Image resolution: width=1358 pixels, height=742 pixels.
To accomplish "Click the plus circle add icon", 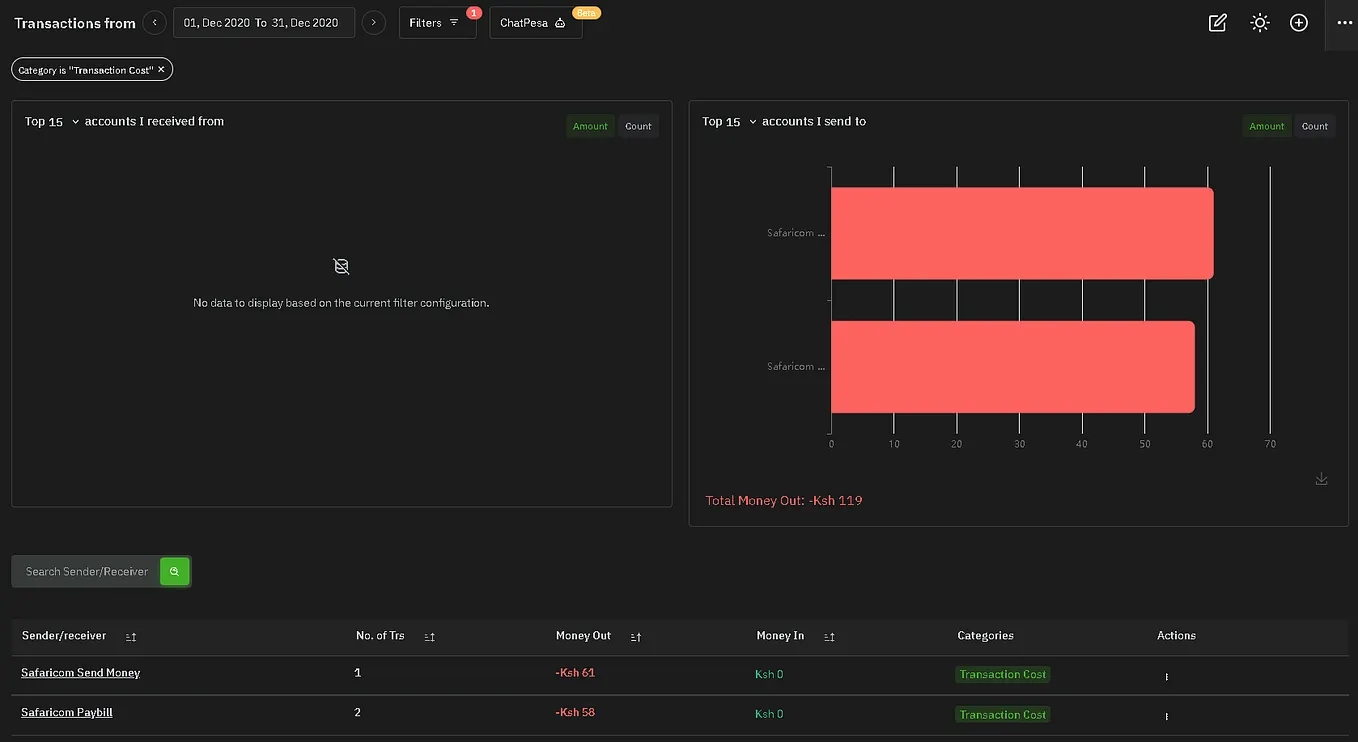I will click(x=1299, y=22).
